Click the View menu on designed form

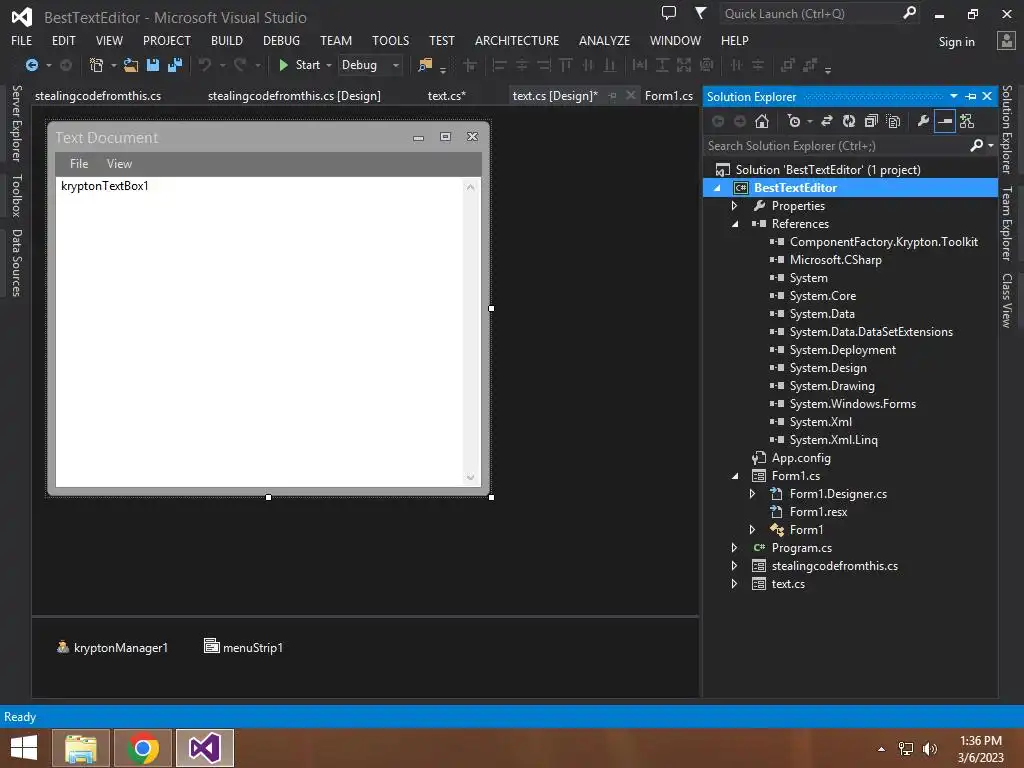[120, 163]
